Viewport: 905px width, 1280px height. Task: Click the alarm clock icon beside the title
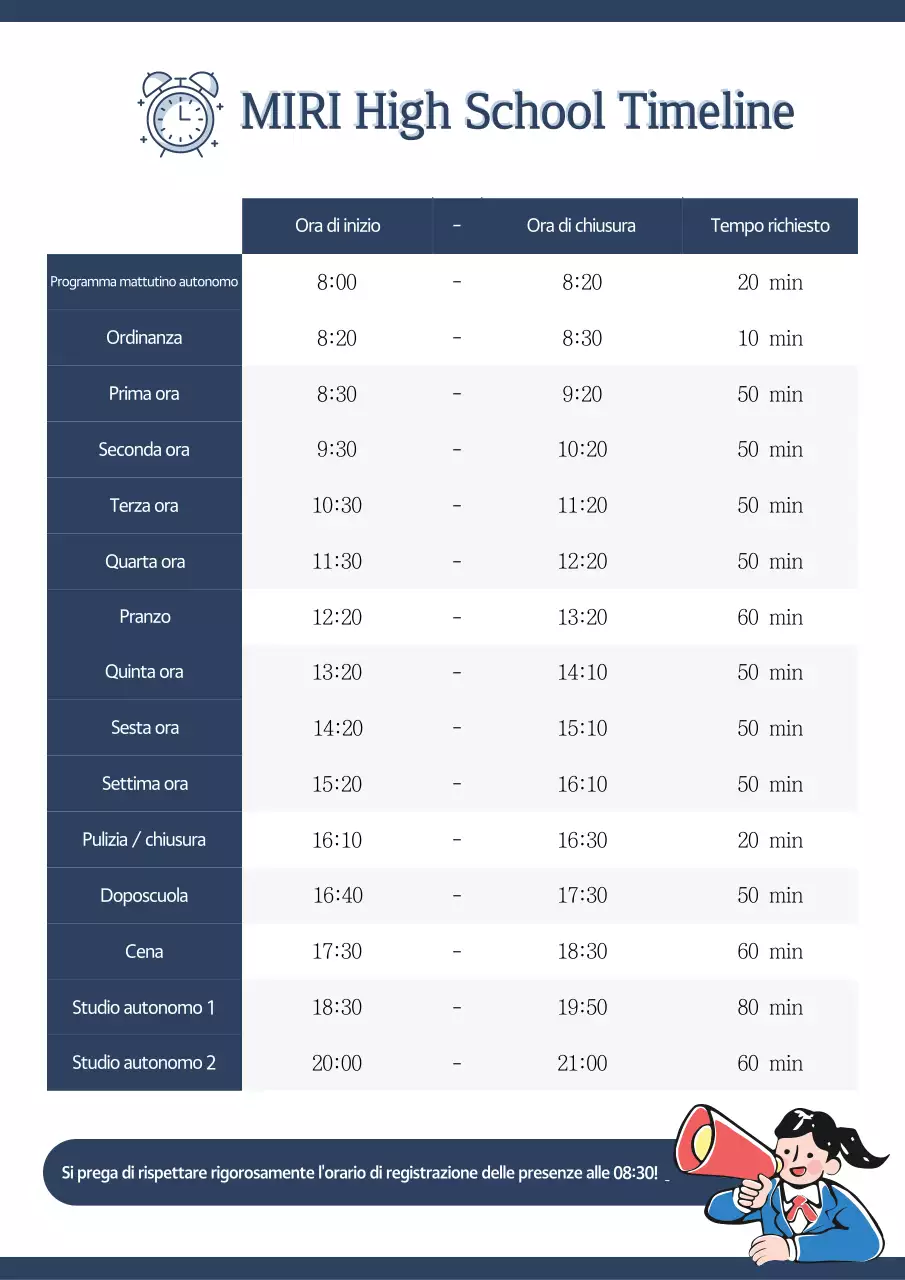[x=181, y=113]
